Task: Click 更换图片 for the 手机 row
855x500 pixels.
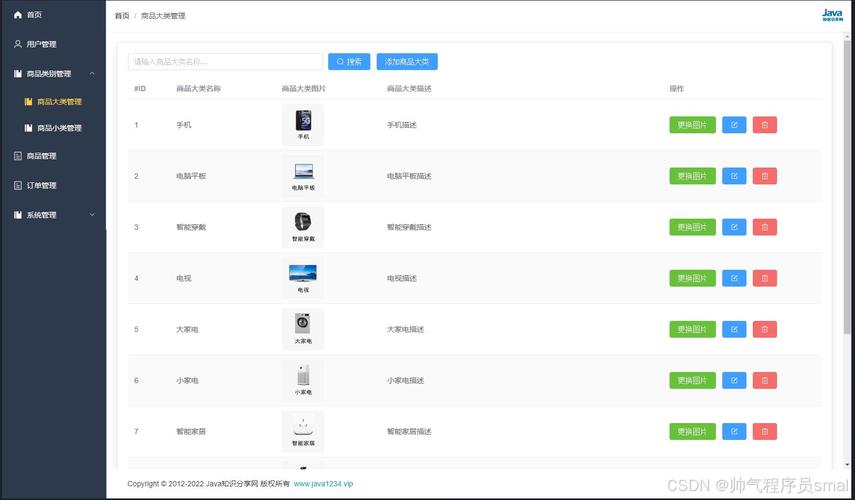Action: 692,125
